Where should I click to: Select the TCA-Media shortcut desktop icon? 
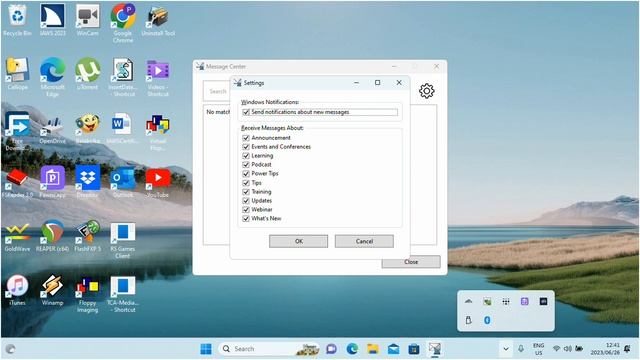click(123, 294)
